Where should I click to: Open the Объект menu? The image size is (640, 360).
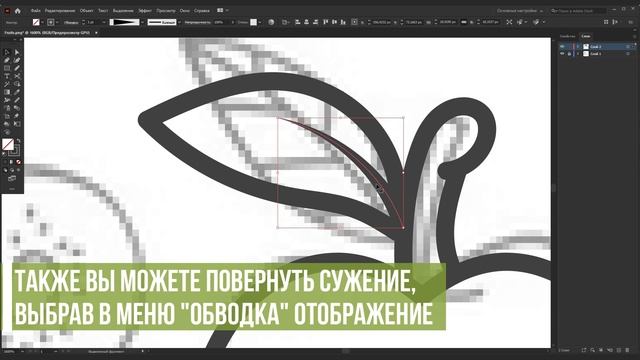pos(87,11)
